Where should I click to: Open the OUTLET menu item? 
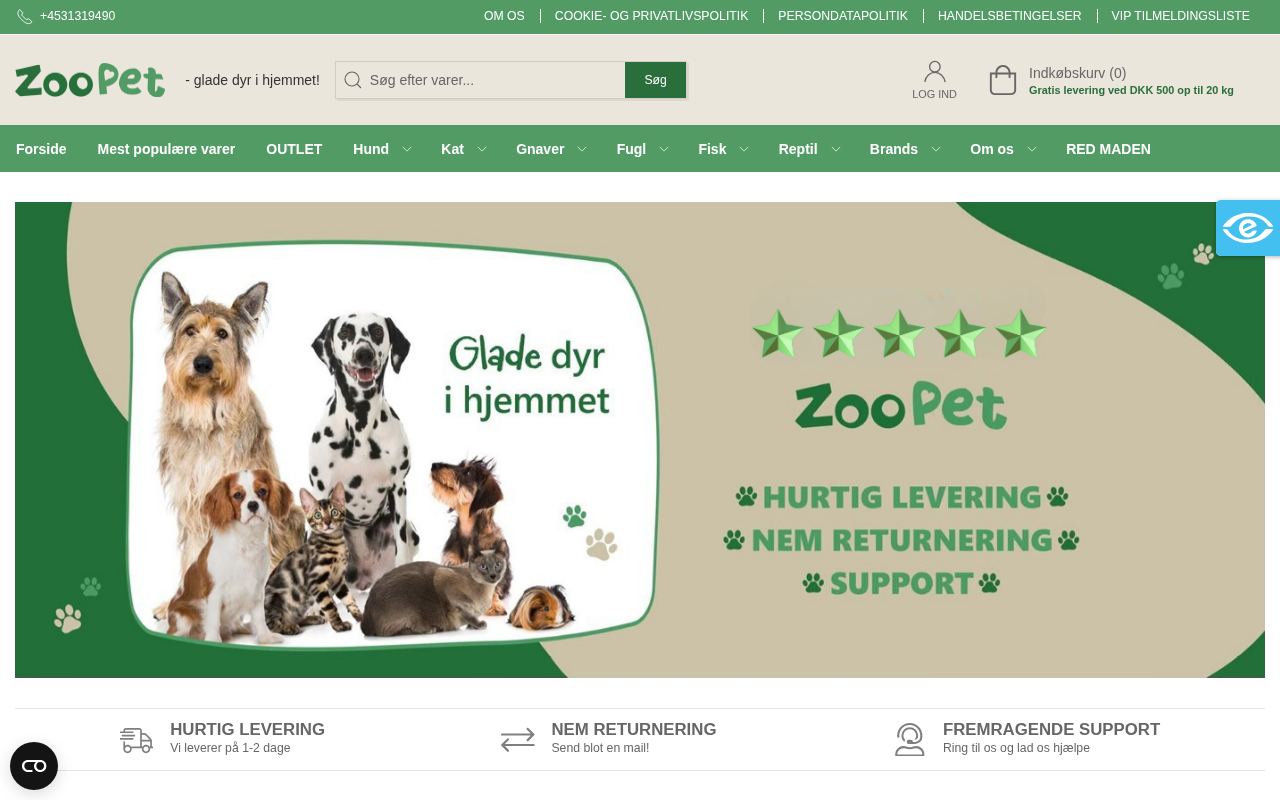point(294,149)
